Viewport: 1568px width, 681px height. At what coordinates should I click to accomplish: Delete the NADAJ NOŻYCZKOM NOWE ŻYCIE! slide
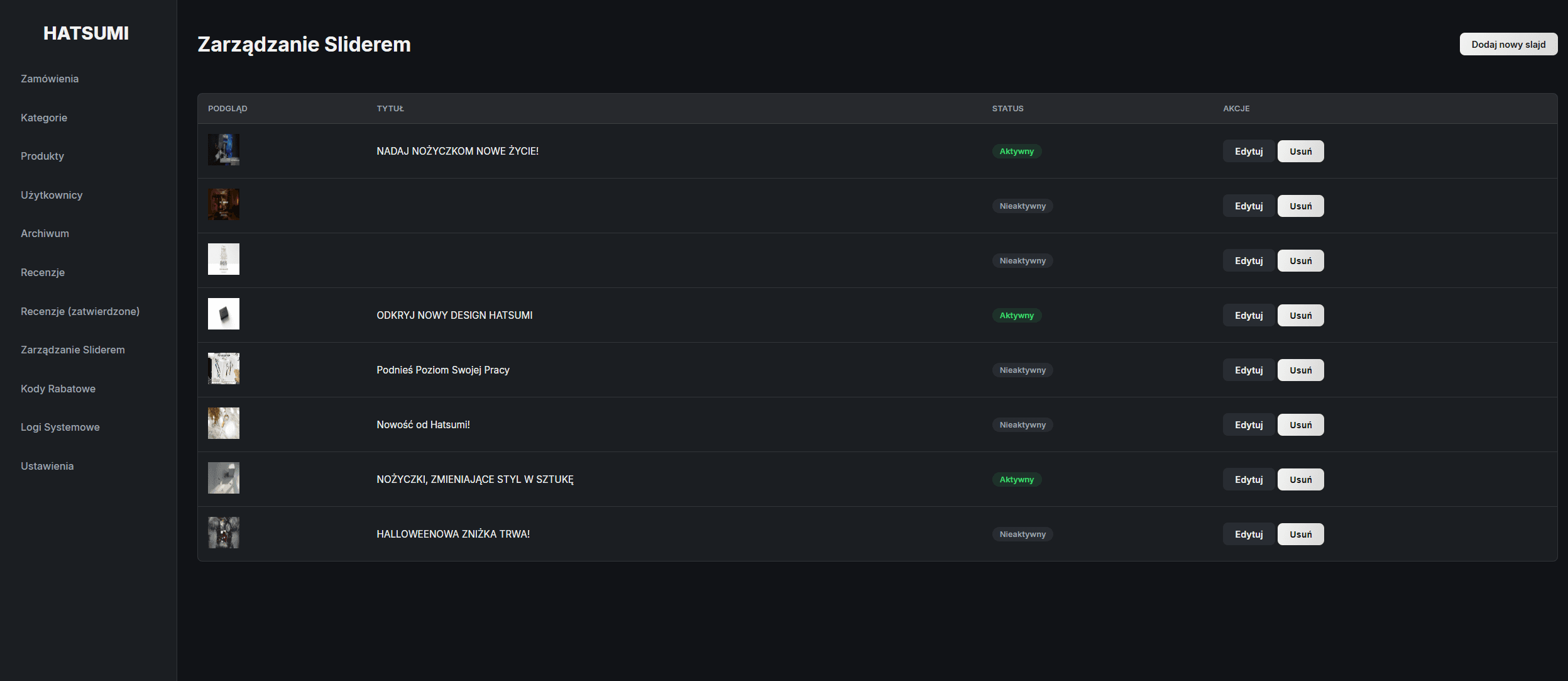click(x=1300, y=151)
